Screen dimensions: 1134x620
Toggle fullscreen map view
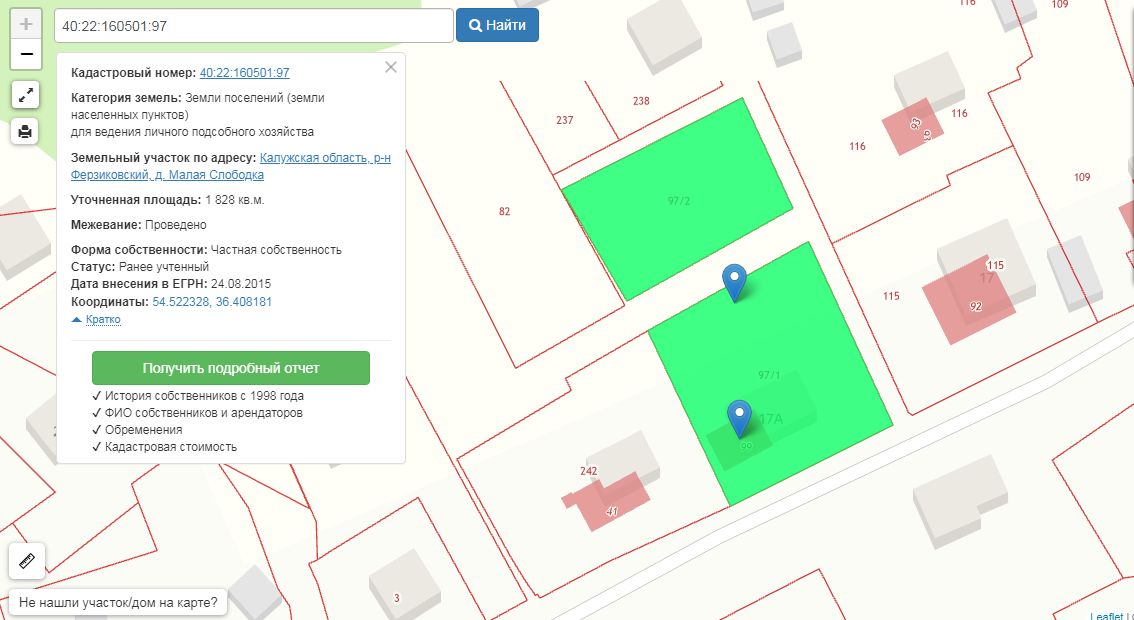tap(26, 95)
